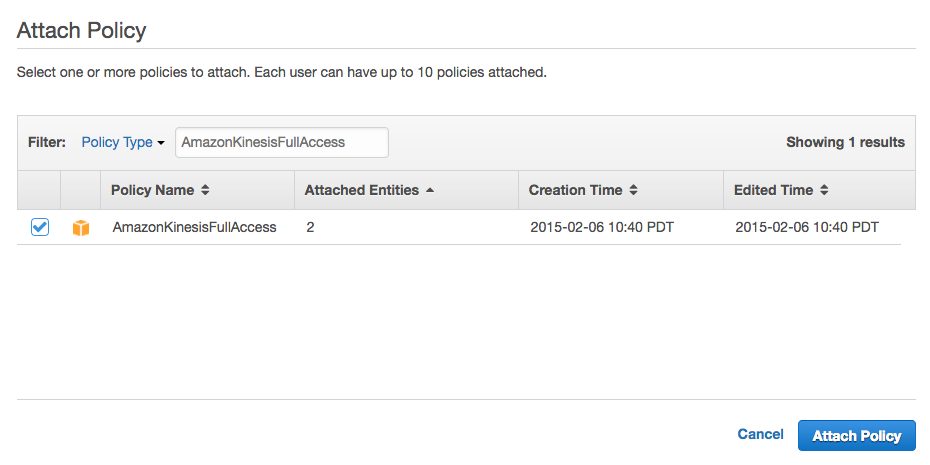Image resolution: width=930 pixels, height=465 pixels.
Task: Uncheck the AmazonKinesisFullAccess policy checkbox
Action: click(40, 227)
